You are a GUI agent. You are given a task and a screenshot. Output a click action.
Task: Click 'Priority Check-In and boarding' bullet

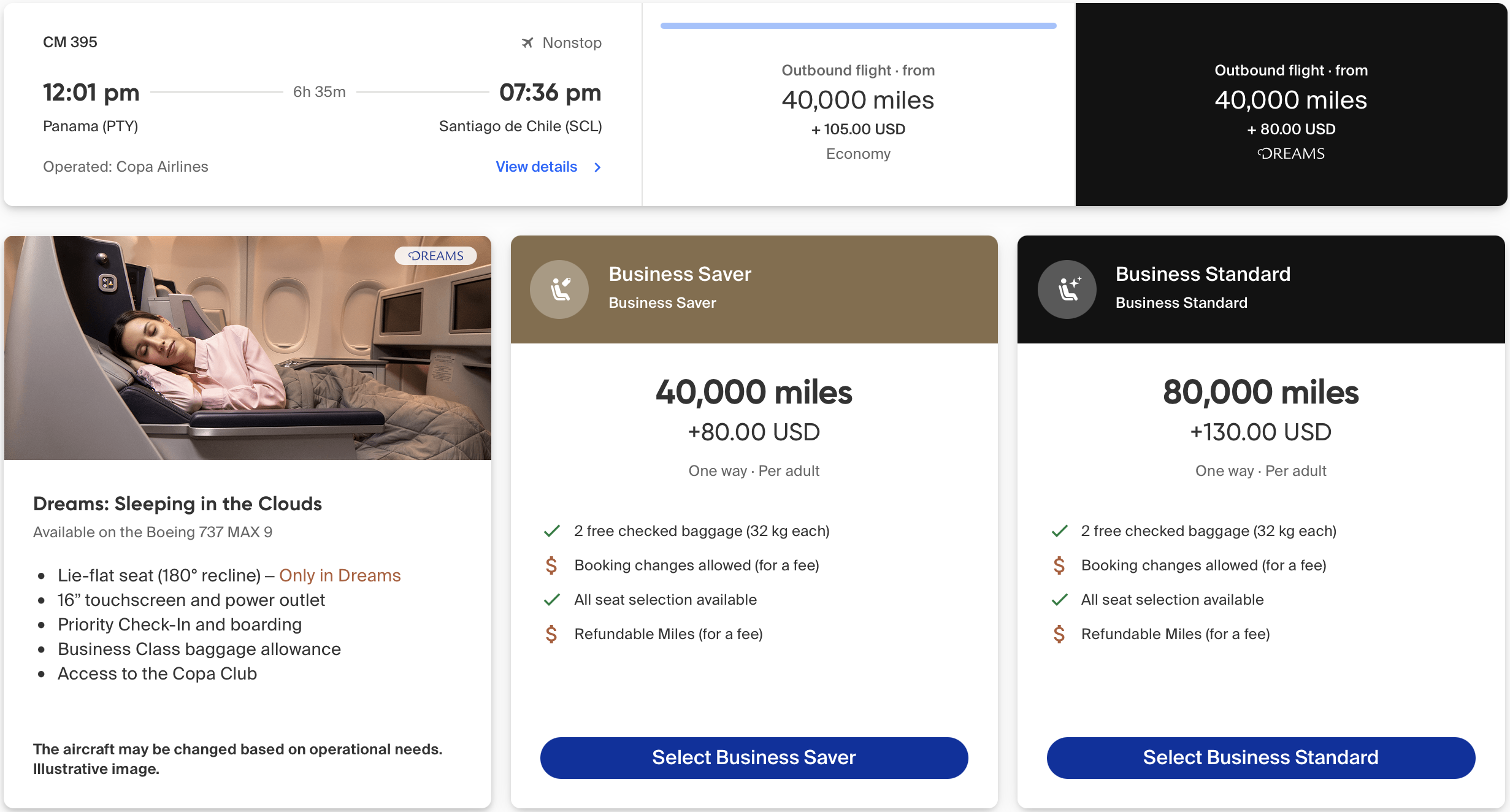pos(180,624)
